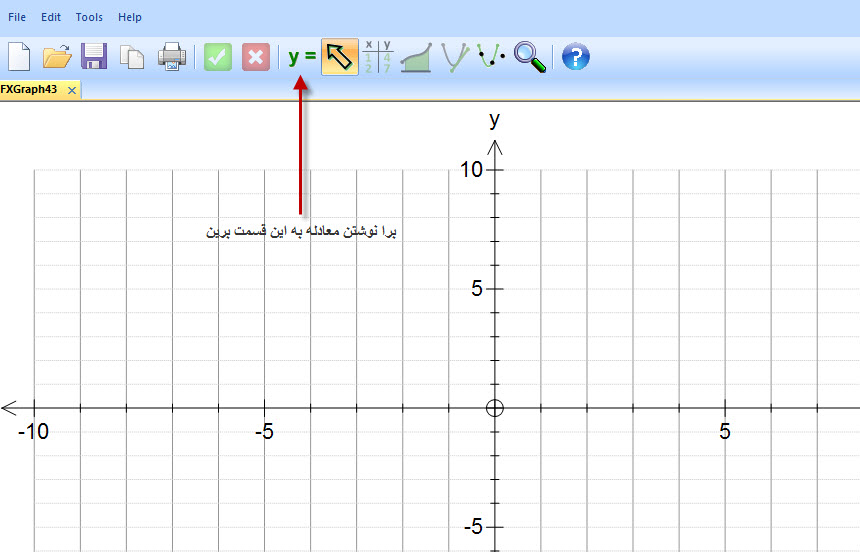This screenshot has height=552, width=860.
Task: Click the New document icon
Action: 18,56
